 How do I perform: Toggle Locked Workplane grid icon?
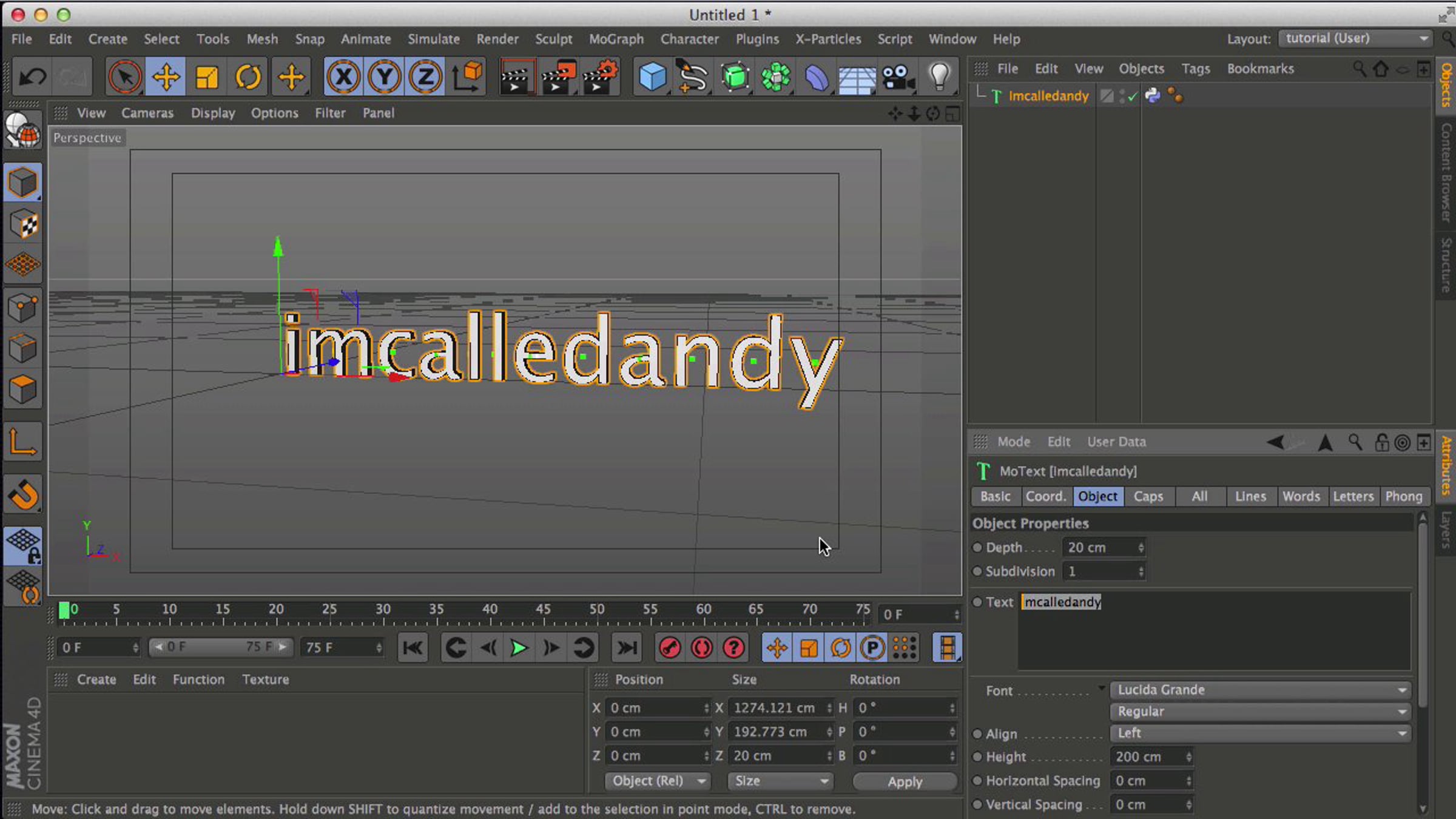(23, 545)
